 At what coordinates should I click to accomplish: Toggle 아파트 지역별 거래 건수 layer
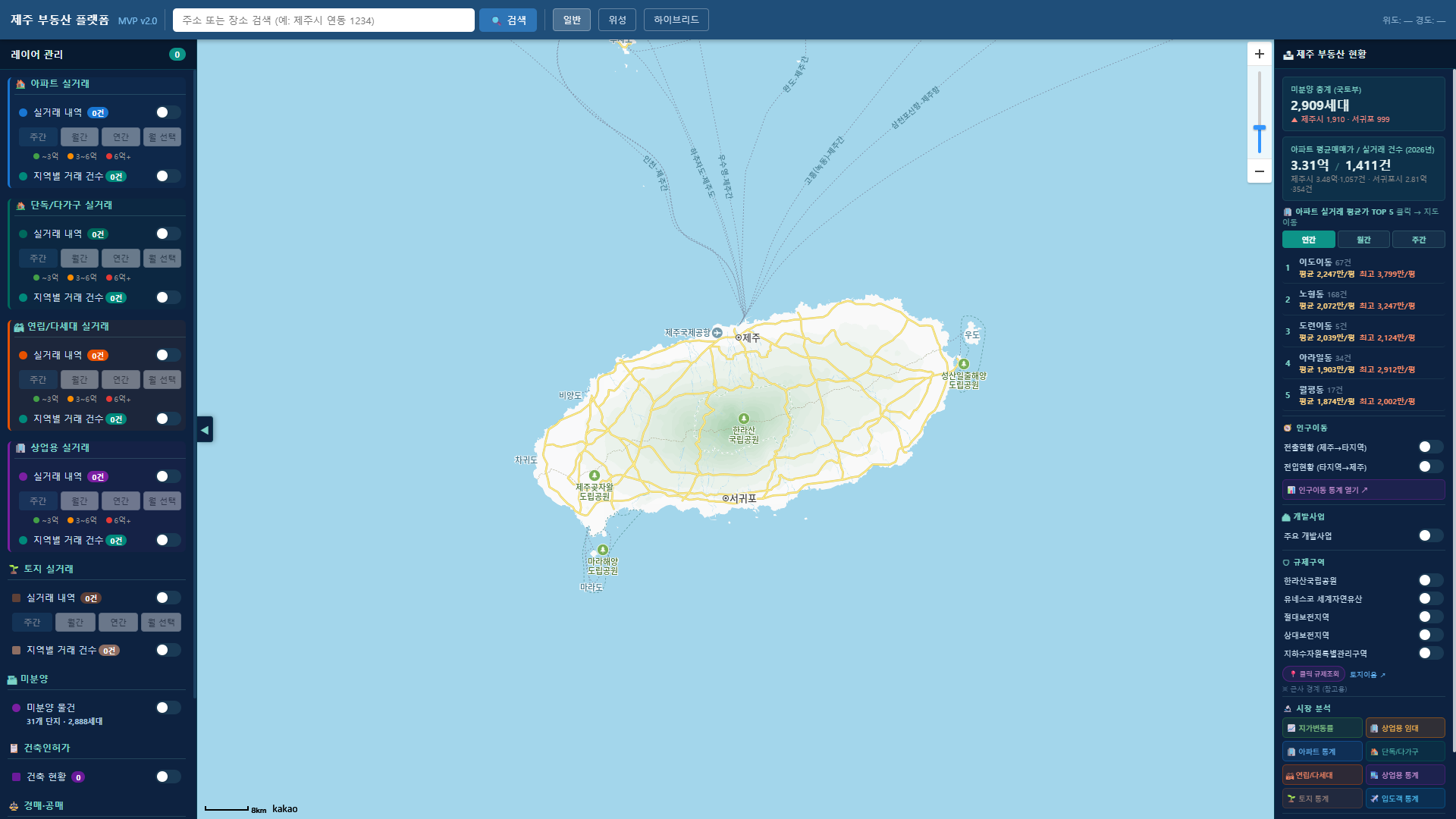pos(168,176)
